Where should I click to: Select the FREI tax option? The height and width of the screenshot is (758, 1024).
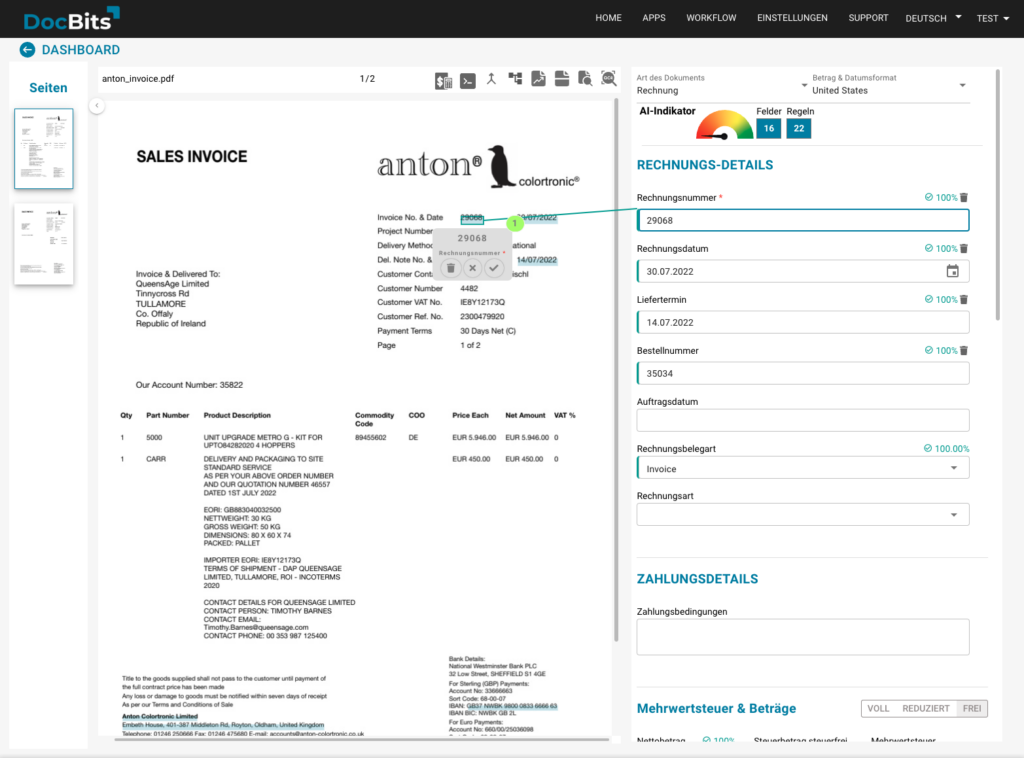click(970, 708)
